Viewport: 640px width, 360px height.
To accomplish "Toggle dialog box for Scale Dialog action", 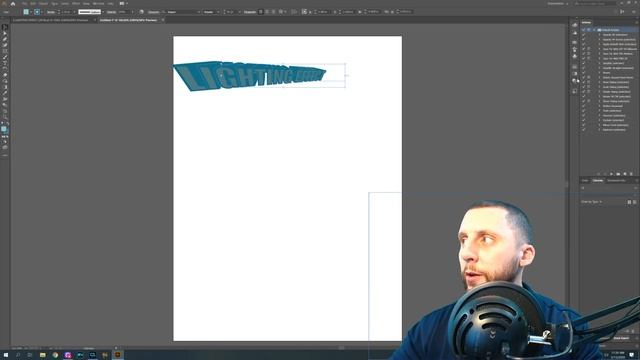I will click(x=589, y=87).
